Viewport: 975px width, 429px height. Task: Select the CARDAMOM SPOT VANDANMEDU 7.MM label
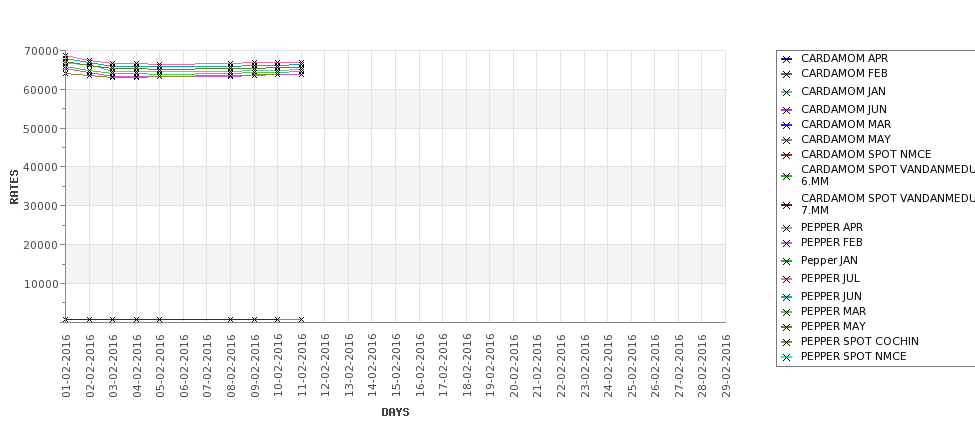pos(888,205)
